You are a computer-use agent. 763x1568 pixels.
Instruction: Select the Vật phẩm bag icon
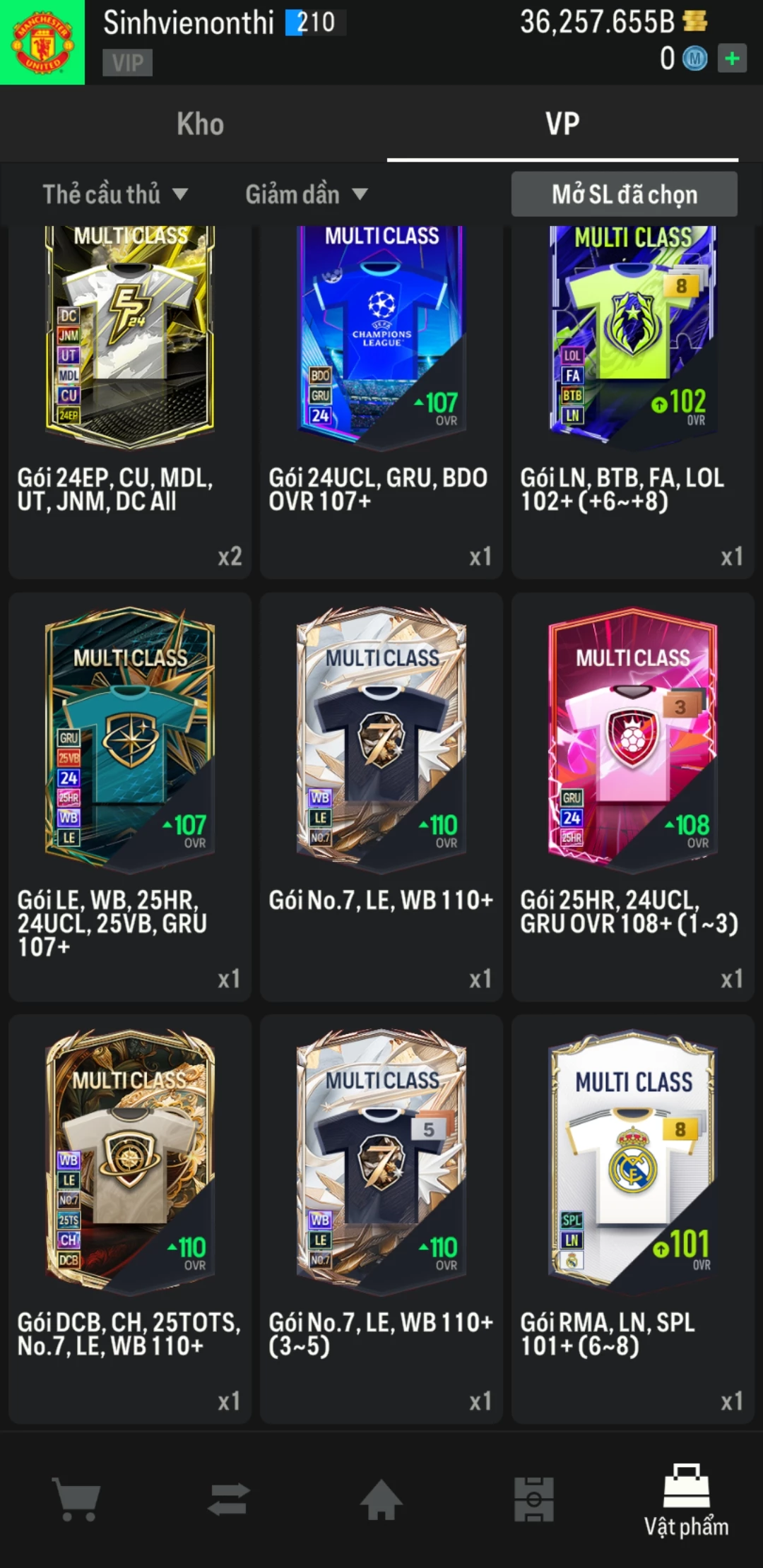(x=686, y=1486)
